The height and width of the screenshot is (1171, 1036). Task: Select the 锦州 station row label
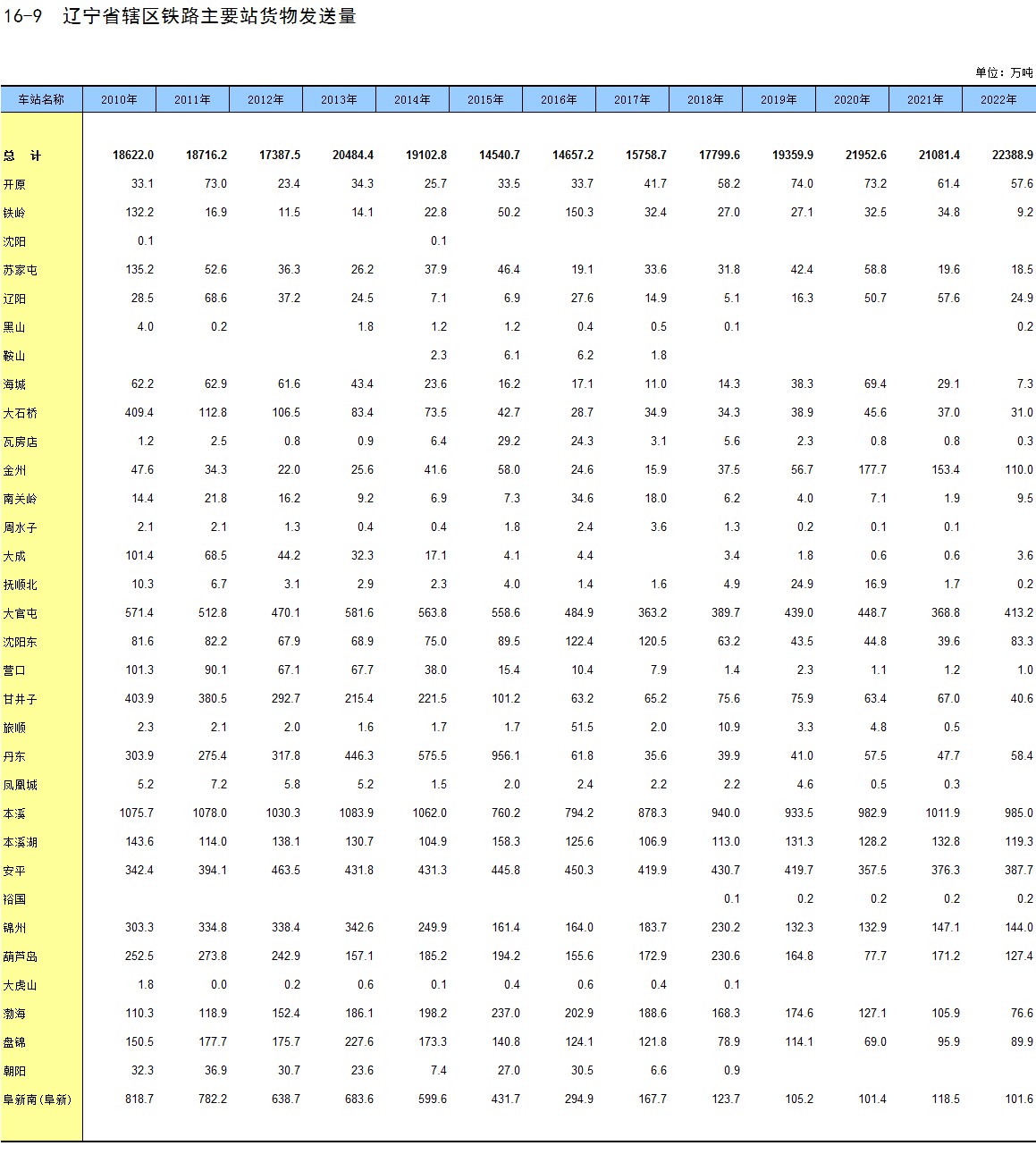[14, 928]
